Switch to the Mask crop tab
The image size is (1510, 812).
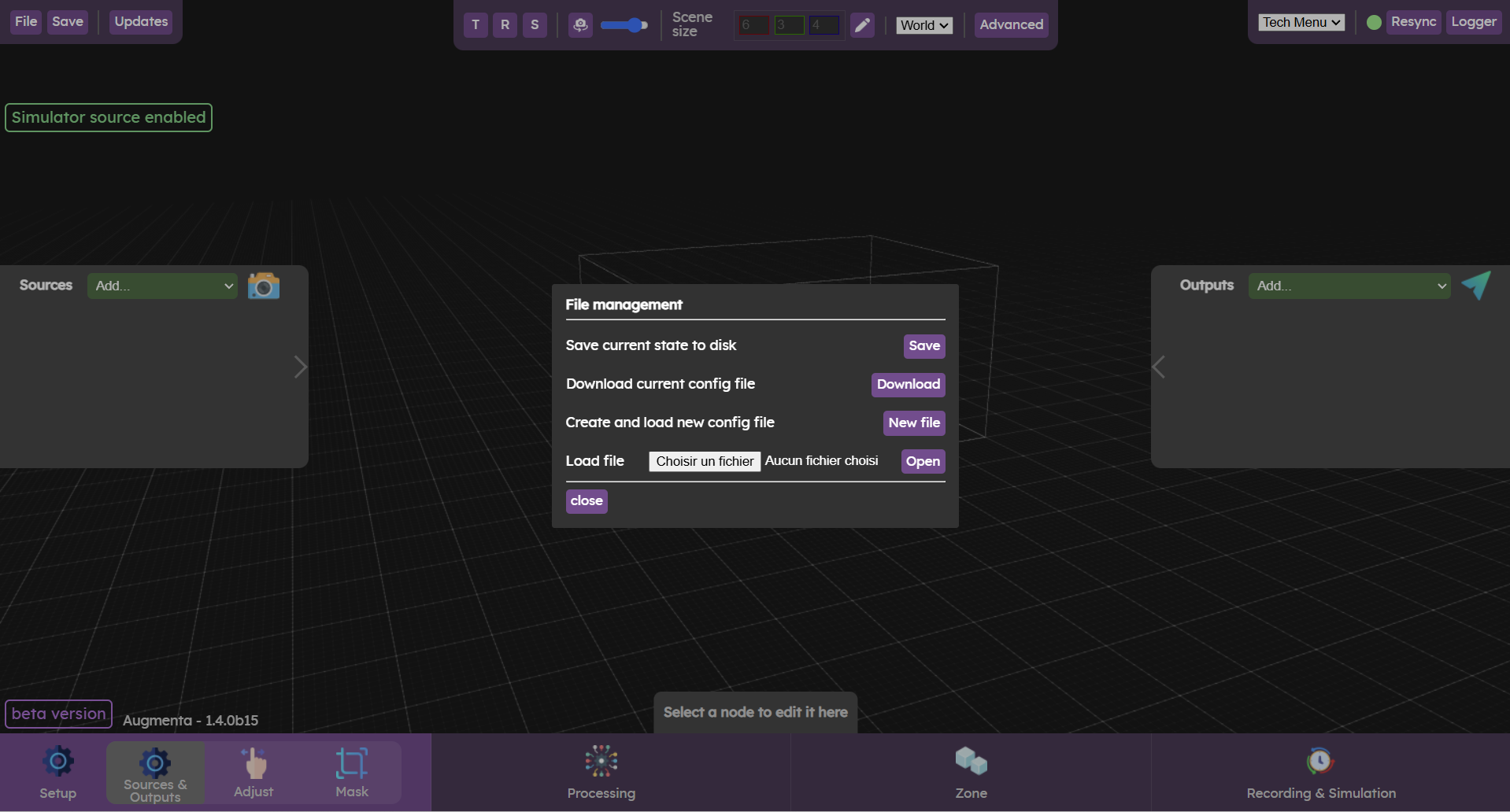(352, 773)
